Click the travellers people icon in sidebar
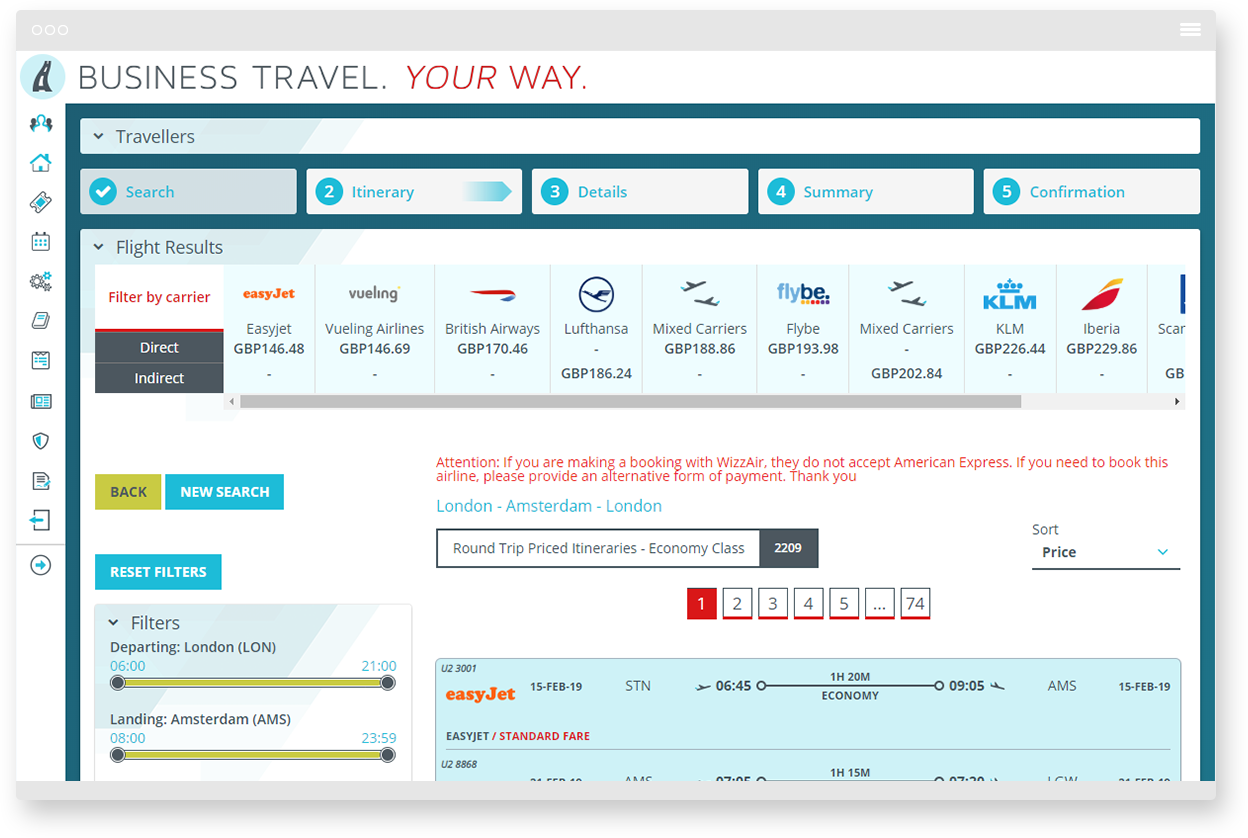Viewport: 1248px width, 838px height. tap(40, 124)
